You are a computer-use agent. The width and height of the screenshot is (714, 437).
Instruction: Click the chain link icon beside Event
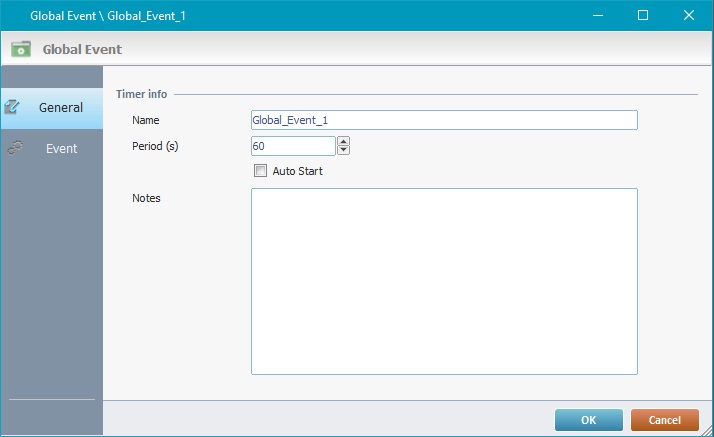pyautogui.click(x=14, y=148)
